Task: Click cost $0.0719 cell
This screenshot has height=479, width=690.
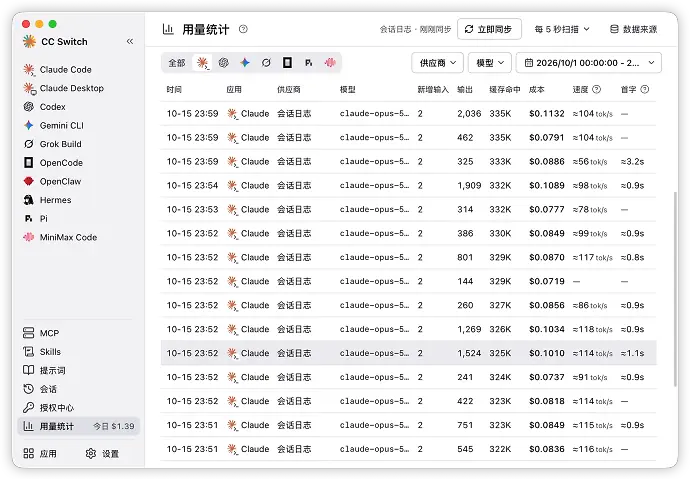Action: pos(547,282)
